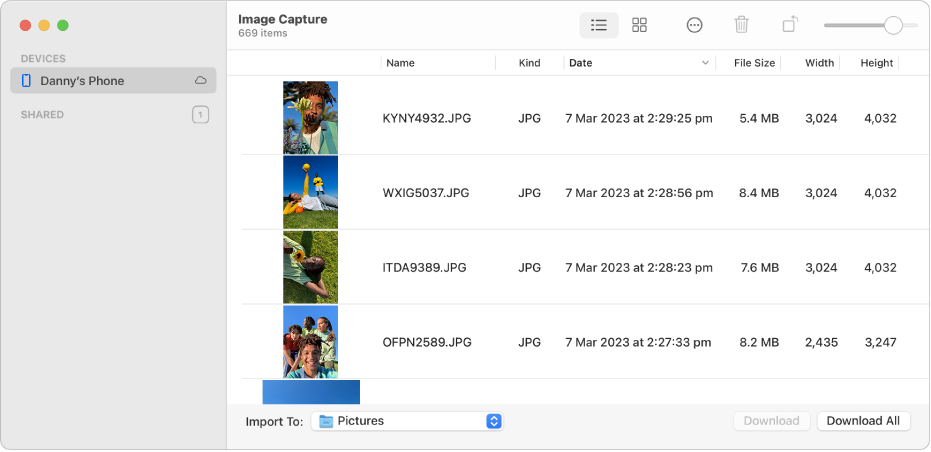Image resolution: width=931 pixels, height=452 pixels.
Task: Toggle sort order arrow on Date column
Action: point(706,63)
